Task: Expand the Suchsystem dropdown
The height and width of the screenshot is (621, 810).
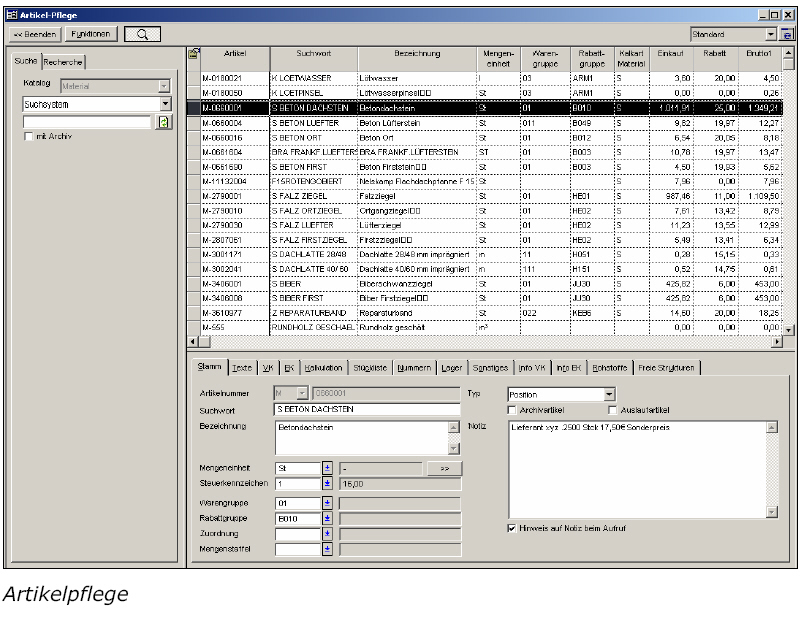Action: (165, 104)
